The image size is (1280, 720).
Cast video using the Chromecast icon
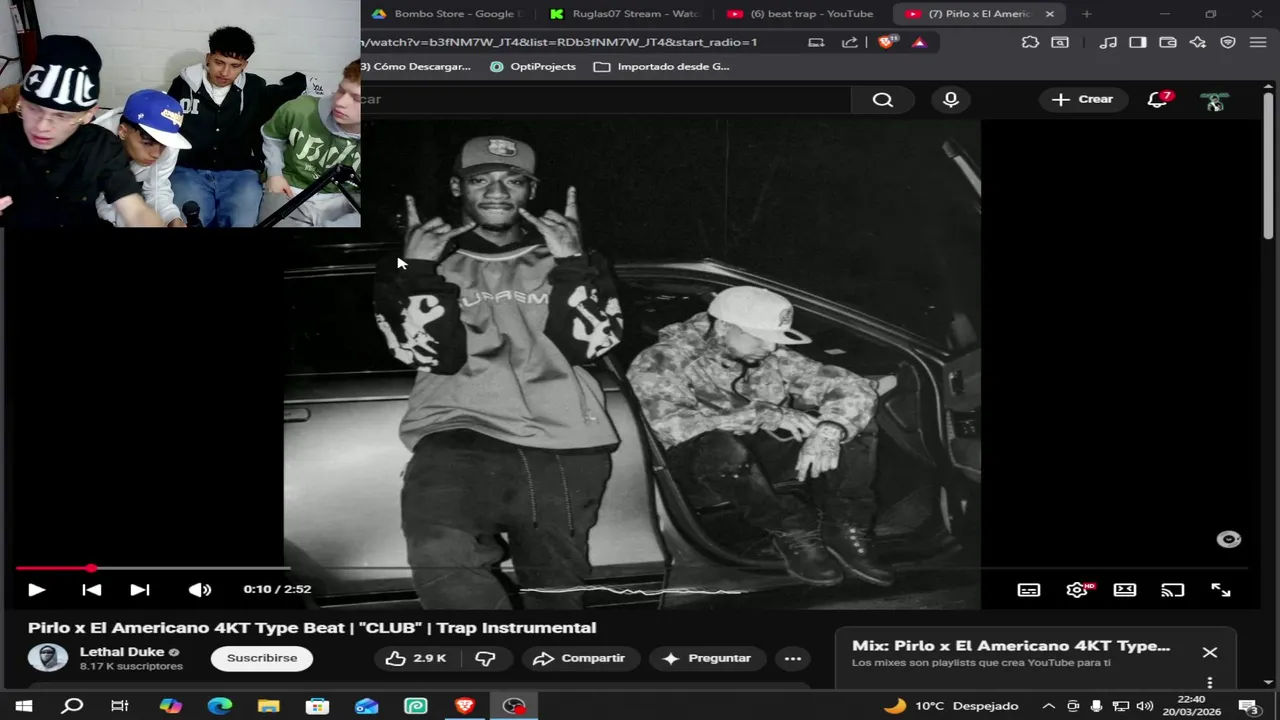[x=1172, y=590]
